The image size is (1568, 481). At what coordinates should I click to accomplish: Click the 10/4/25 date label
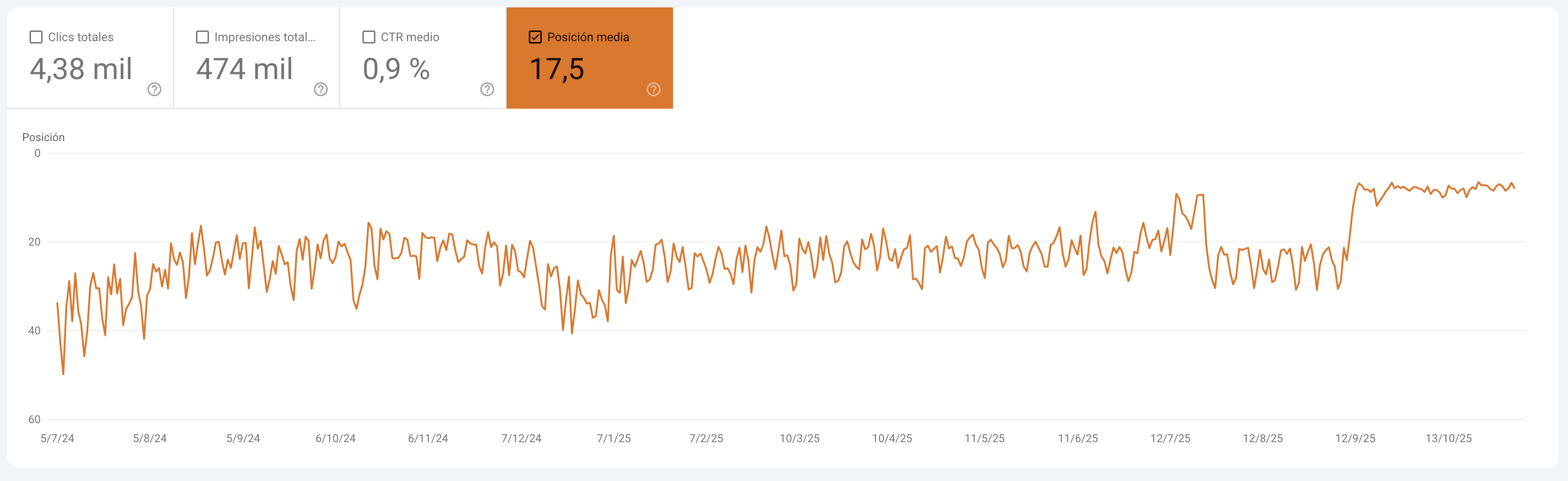coord(892,438)
